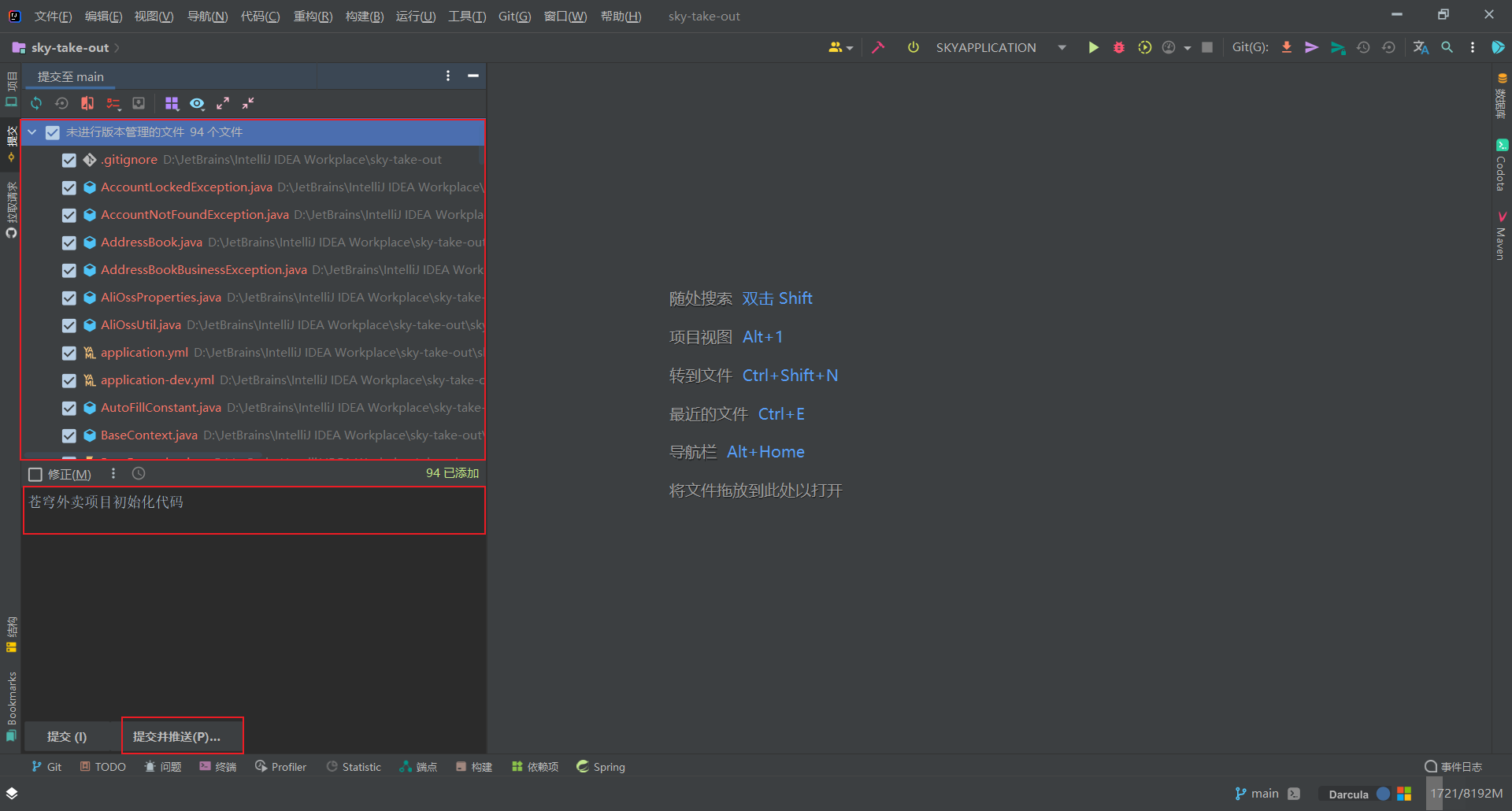Click the Shelve changes icon

pyautogui.click(x=139, y=103)
